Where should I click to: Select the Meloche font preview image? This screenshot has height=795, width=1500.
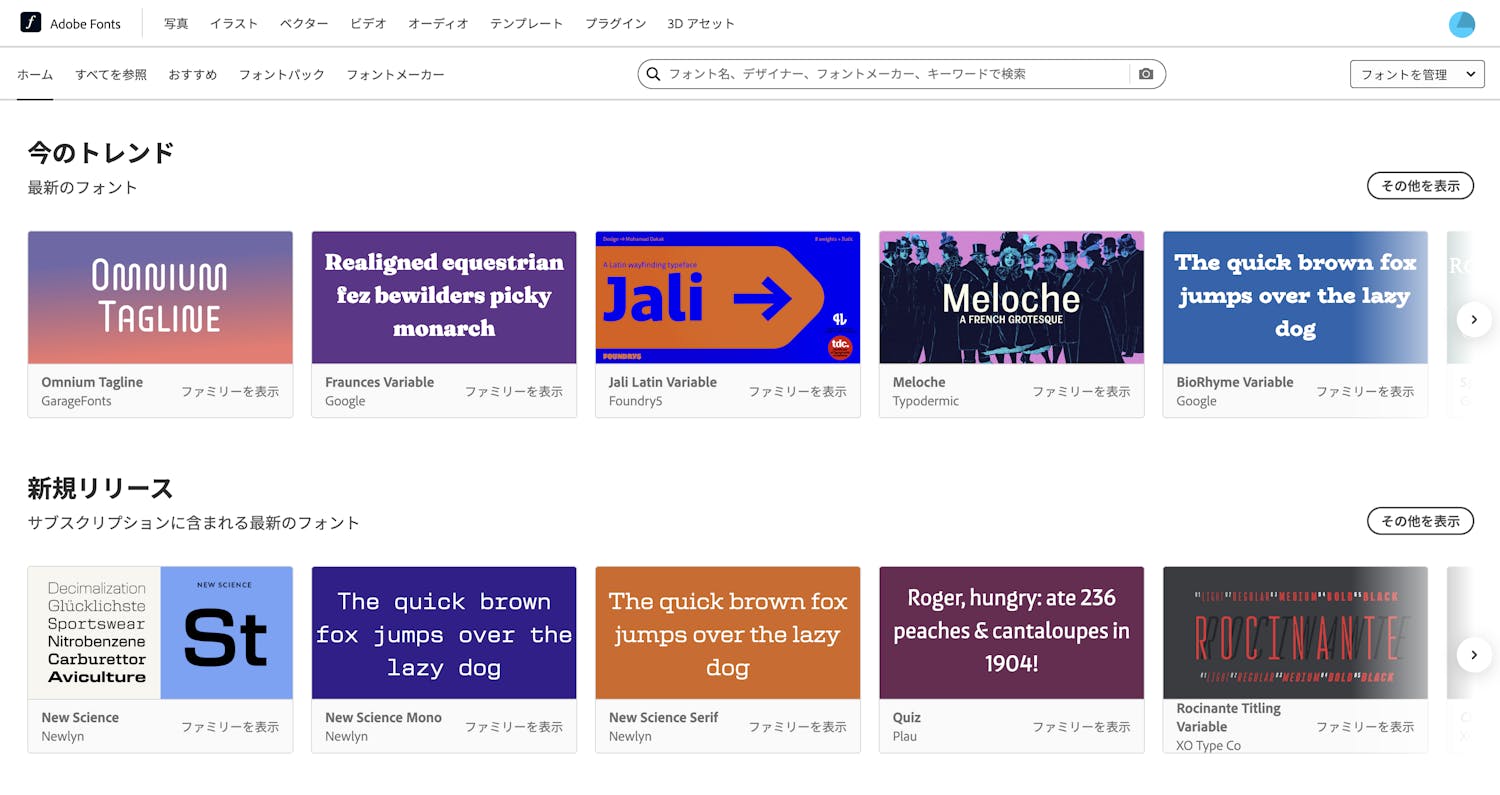point(1011,298)
